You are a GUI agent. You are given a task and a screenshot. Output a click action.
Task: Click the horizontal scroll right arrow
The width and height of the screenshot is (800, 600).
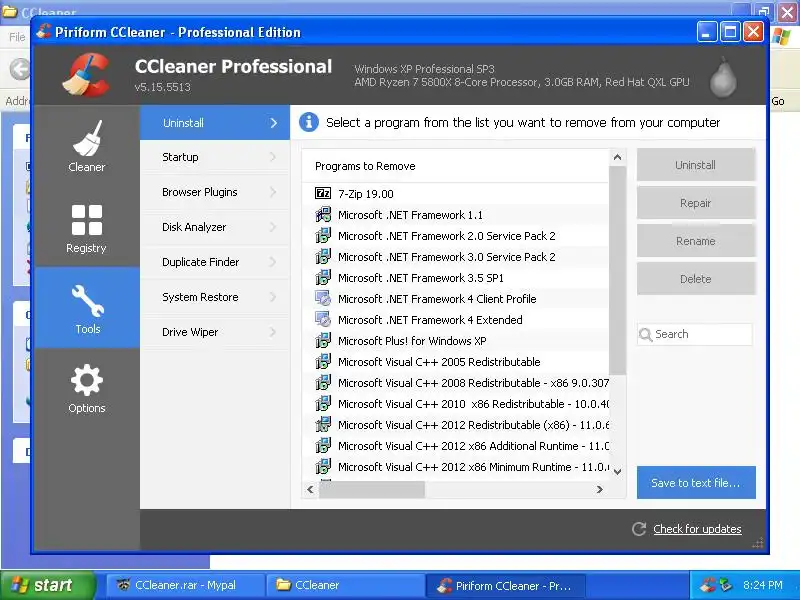(x=600, y=489)
